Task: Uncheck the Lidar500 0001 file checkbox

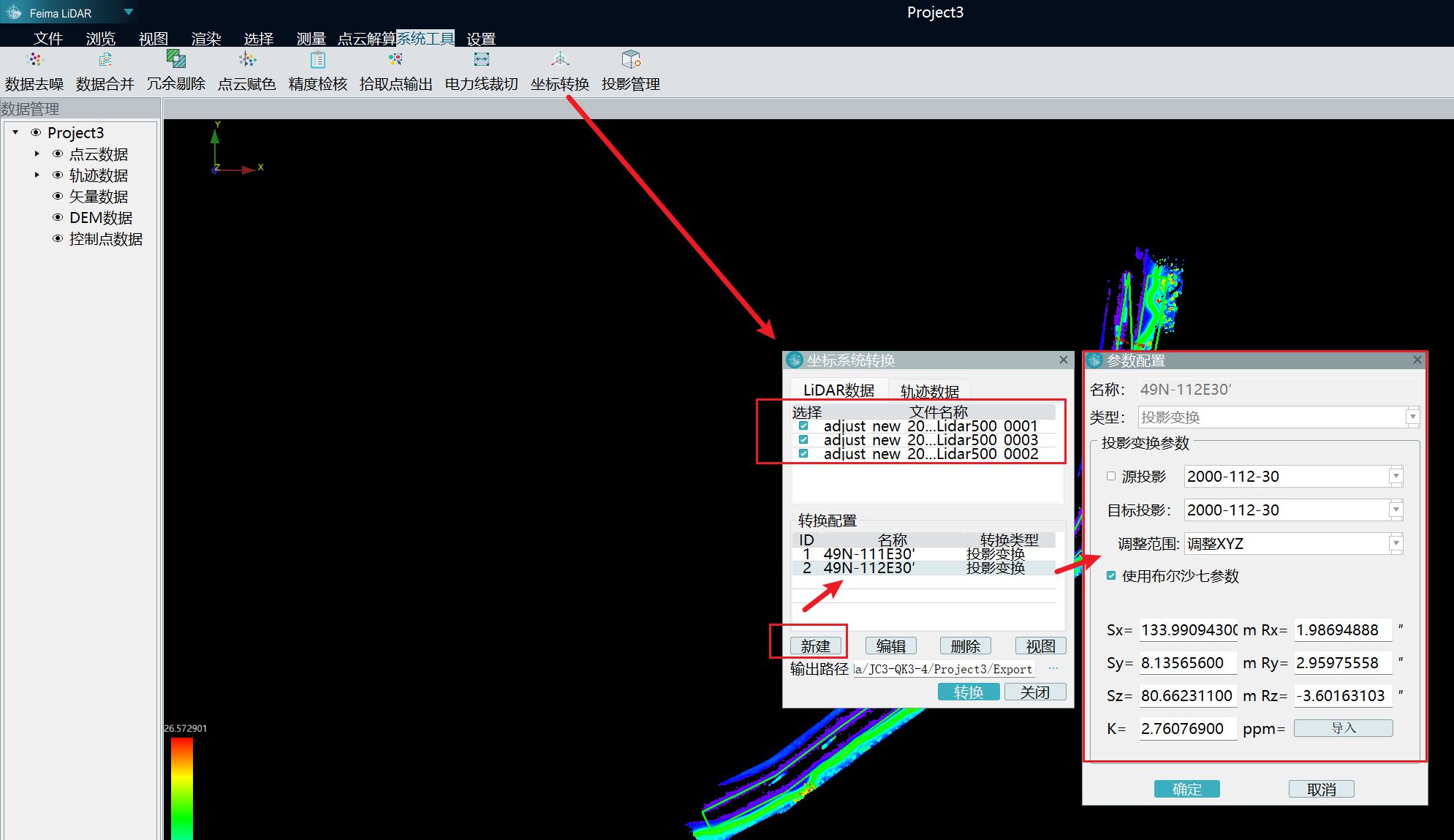Action: (803, 425)
